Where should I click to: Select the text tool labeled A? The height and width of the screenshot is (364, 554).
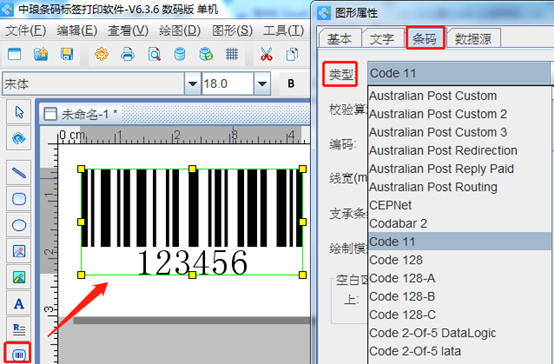[x=19, y=304]
